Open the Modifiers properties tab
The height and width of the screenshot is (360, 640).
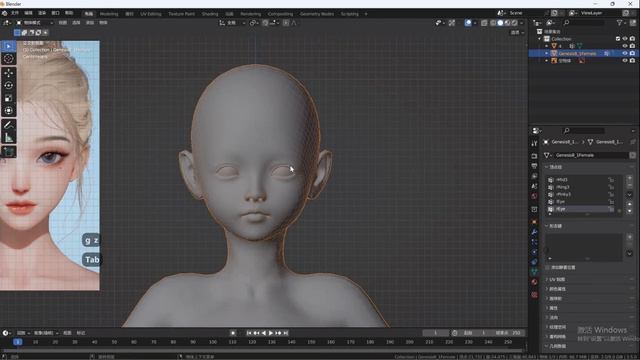click(x=534, y=232)
